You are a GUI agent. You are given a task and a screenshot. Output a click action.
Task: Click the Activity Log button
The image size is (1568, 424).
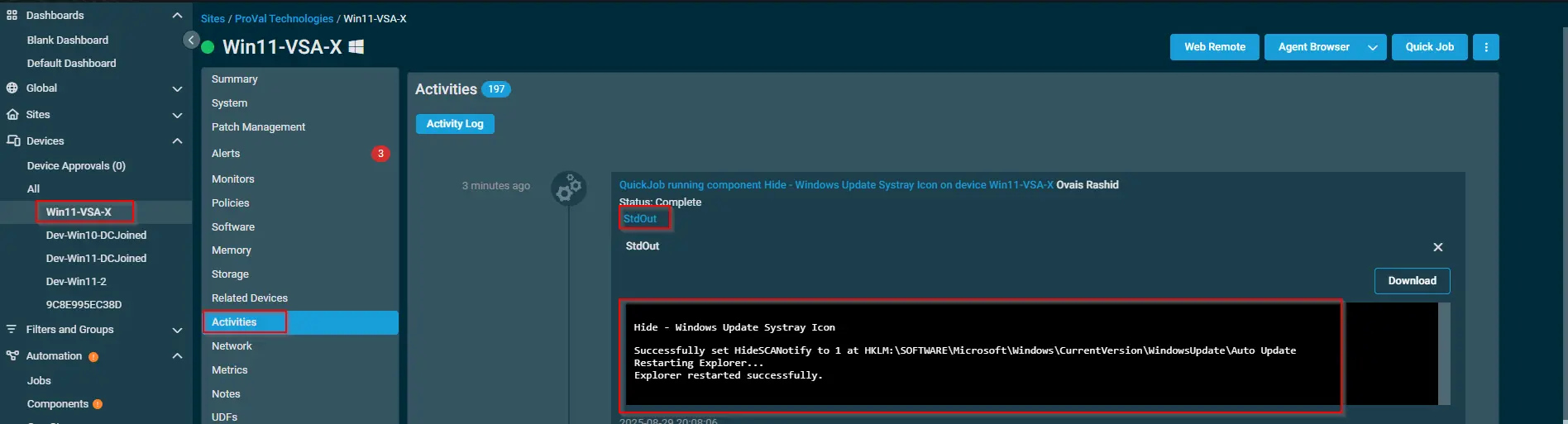pyautogui.click(x=455, y=124)
